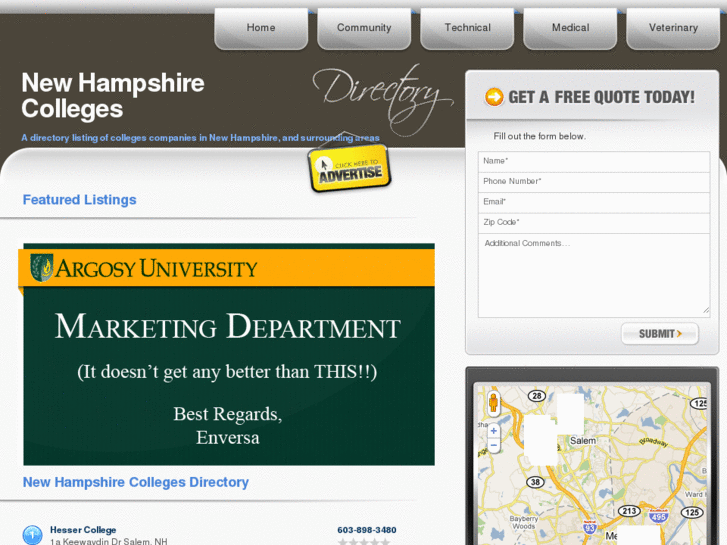The height and width of the screenshot is (545, 727).
Task: Open the Veterinary navigation tab
Action: click(x=673, y=29)
